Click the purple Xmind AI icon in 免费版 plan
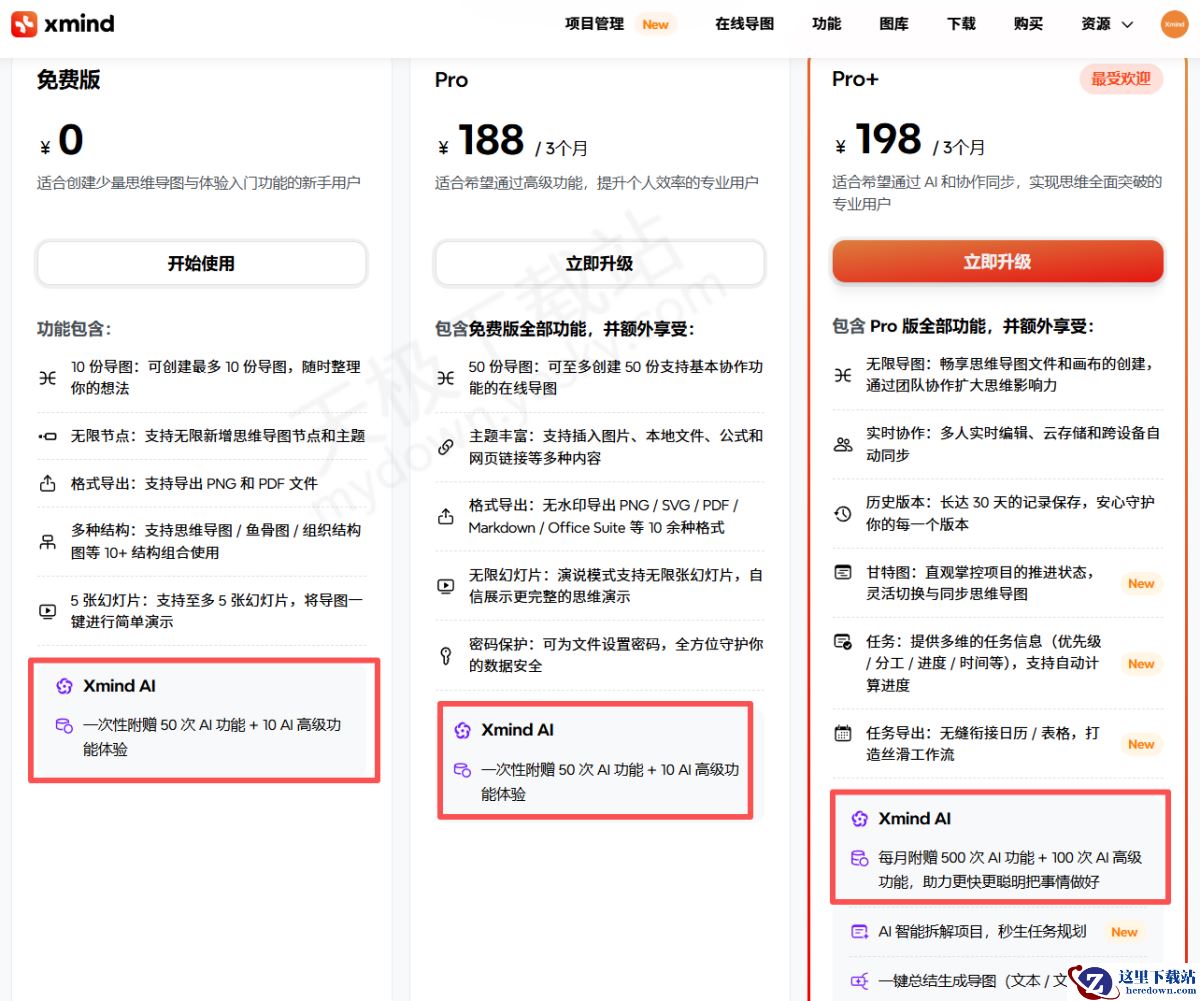This screenshot has height=1001, width=1200. [61, 685]
